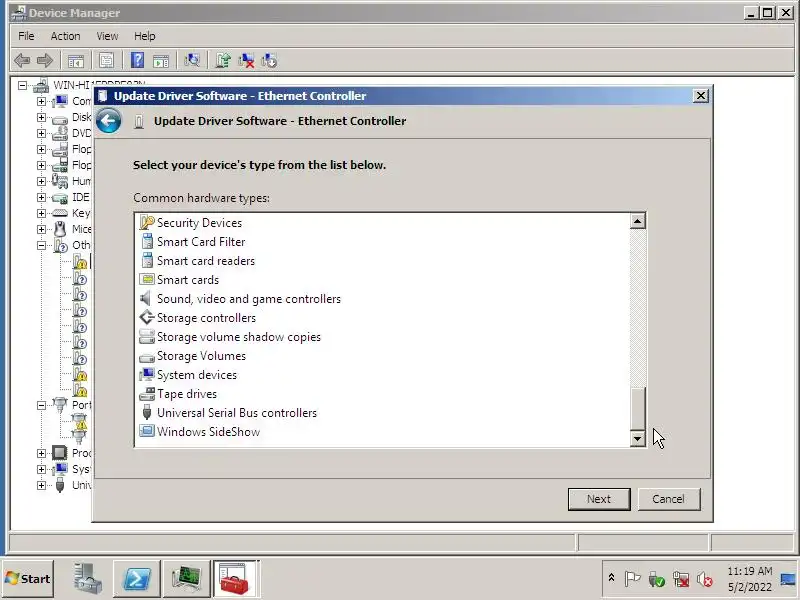Click the network tray icon with red X
This screenshot has width=800, height=600.
pos(681,579)
